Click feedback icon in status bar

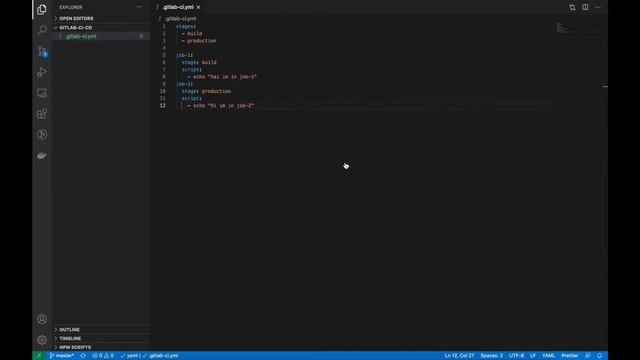pyautogui.click(x=587, y=356)
